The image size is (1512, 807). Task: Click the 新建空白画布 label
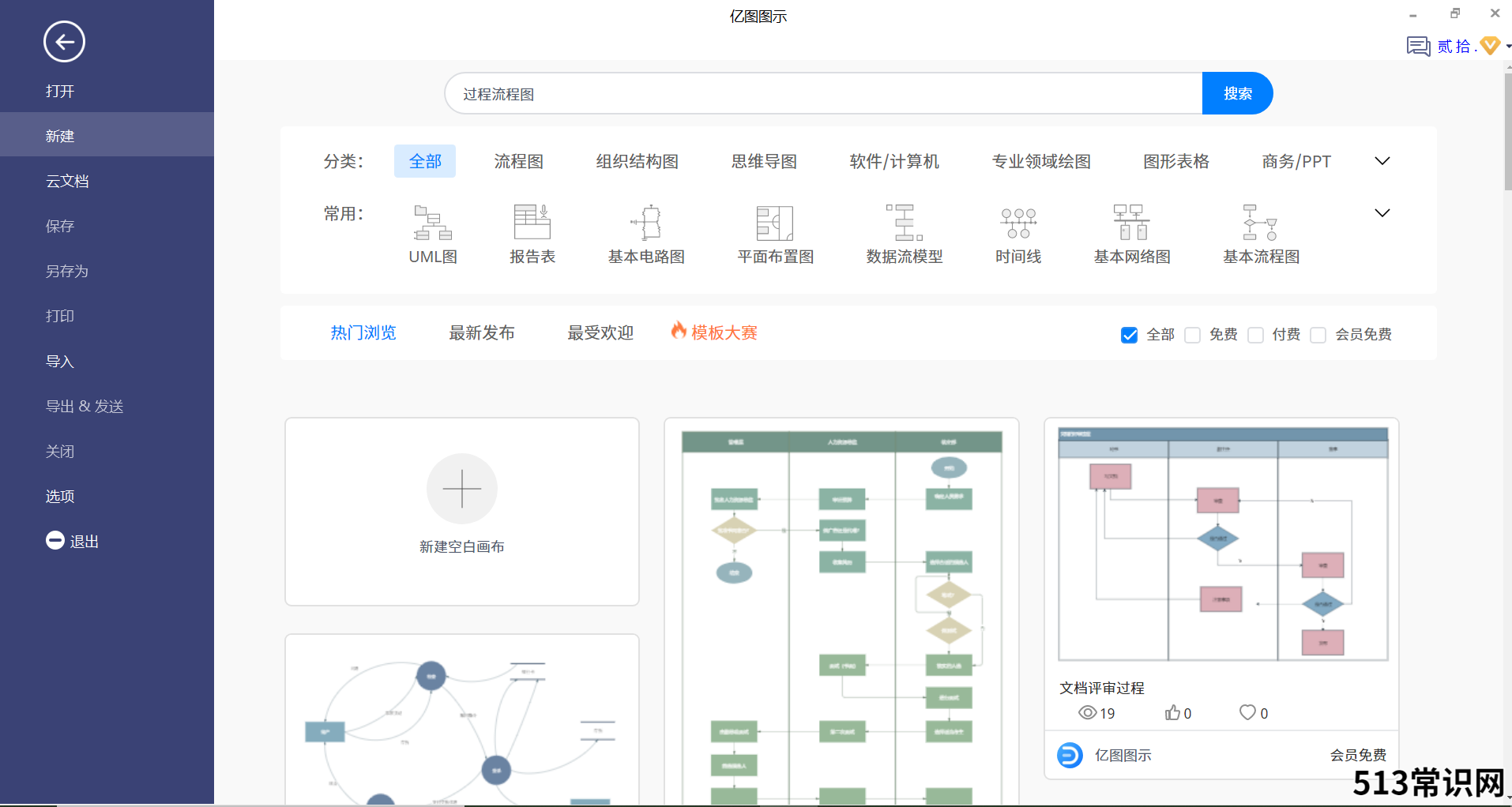pyautogui.click(x=462, y=546)
